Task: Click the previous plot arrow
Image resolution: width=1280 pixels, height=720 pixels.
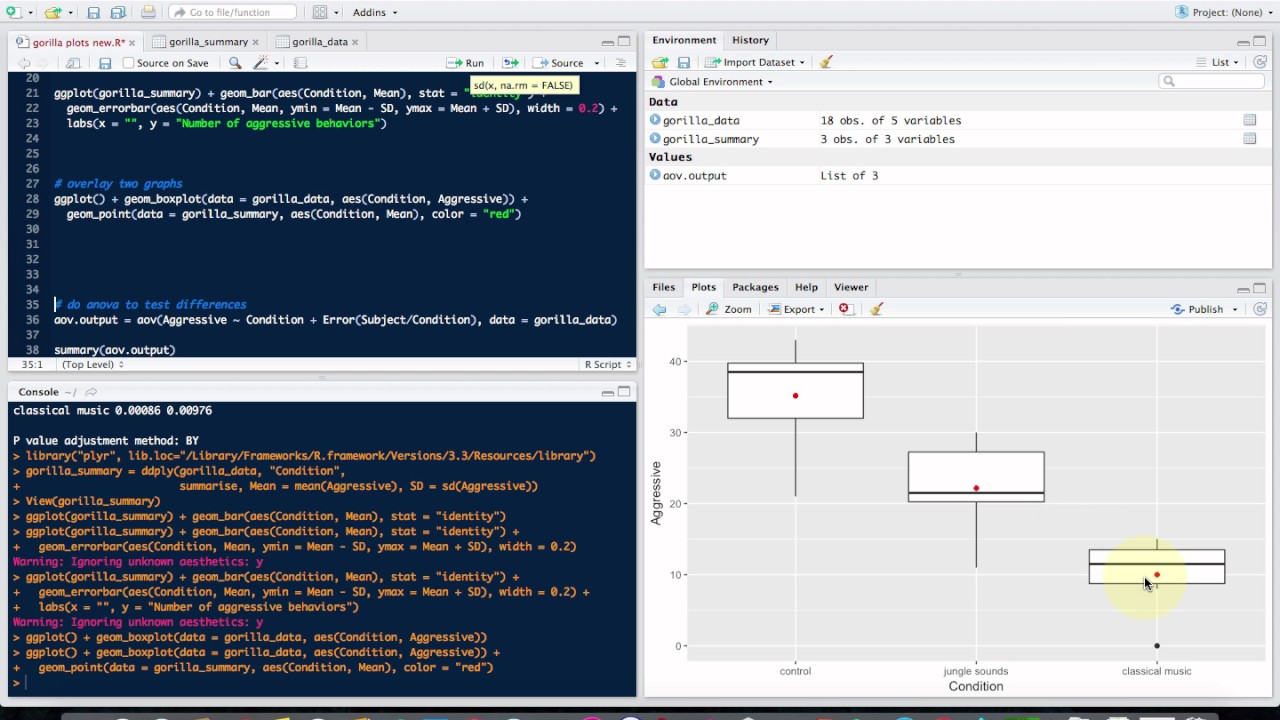Action: coord(659,309)
